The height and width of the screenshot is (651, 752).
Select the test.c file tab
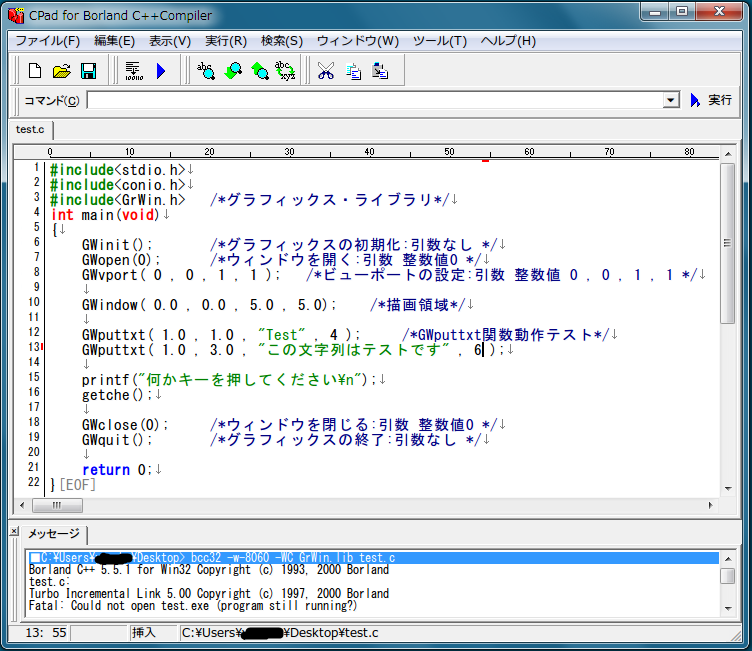[30, 130]
